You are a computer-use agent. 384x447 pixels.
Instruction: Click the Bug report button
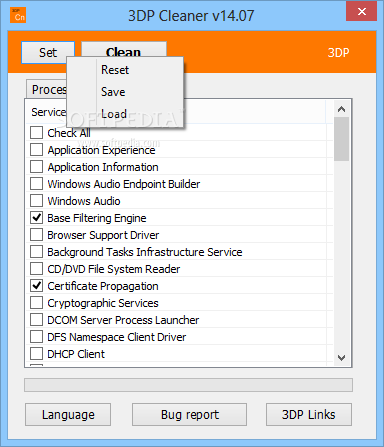point(190,414)
